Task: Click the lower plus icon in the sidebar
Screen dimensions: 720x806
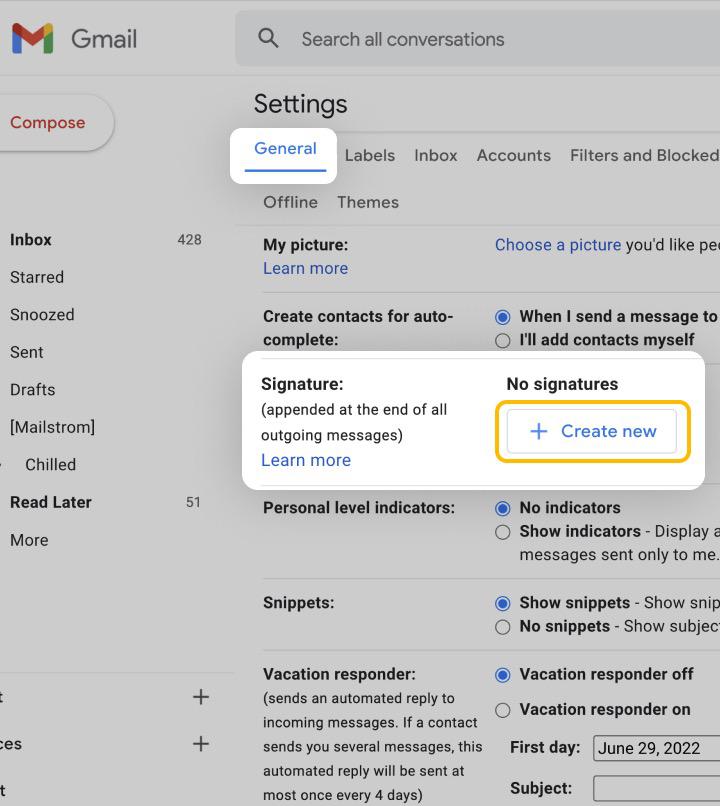Action: tap(200, 744)
